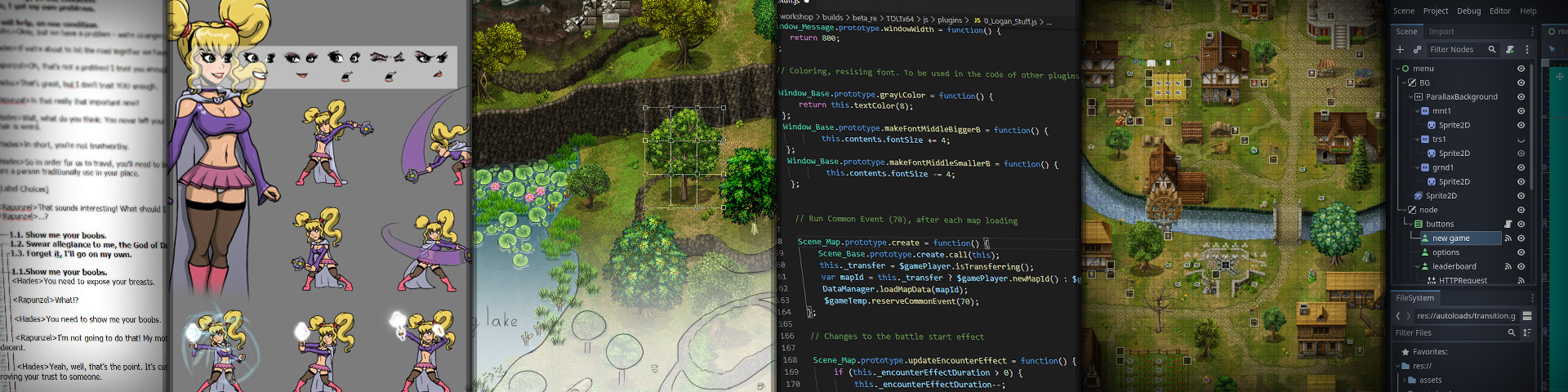Switch to the Import tab
This screenshot has width=1568, height=392.
coord(1441,32)
